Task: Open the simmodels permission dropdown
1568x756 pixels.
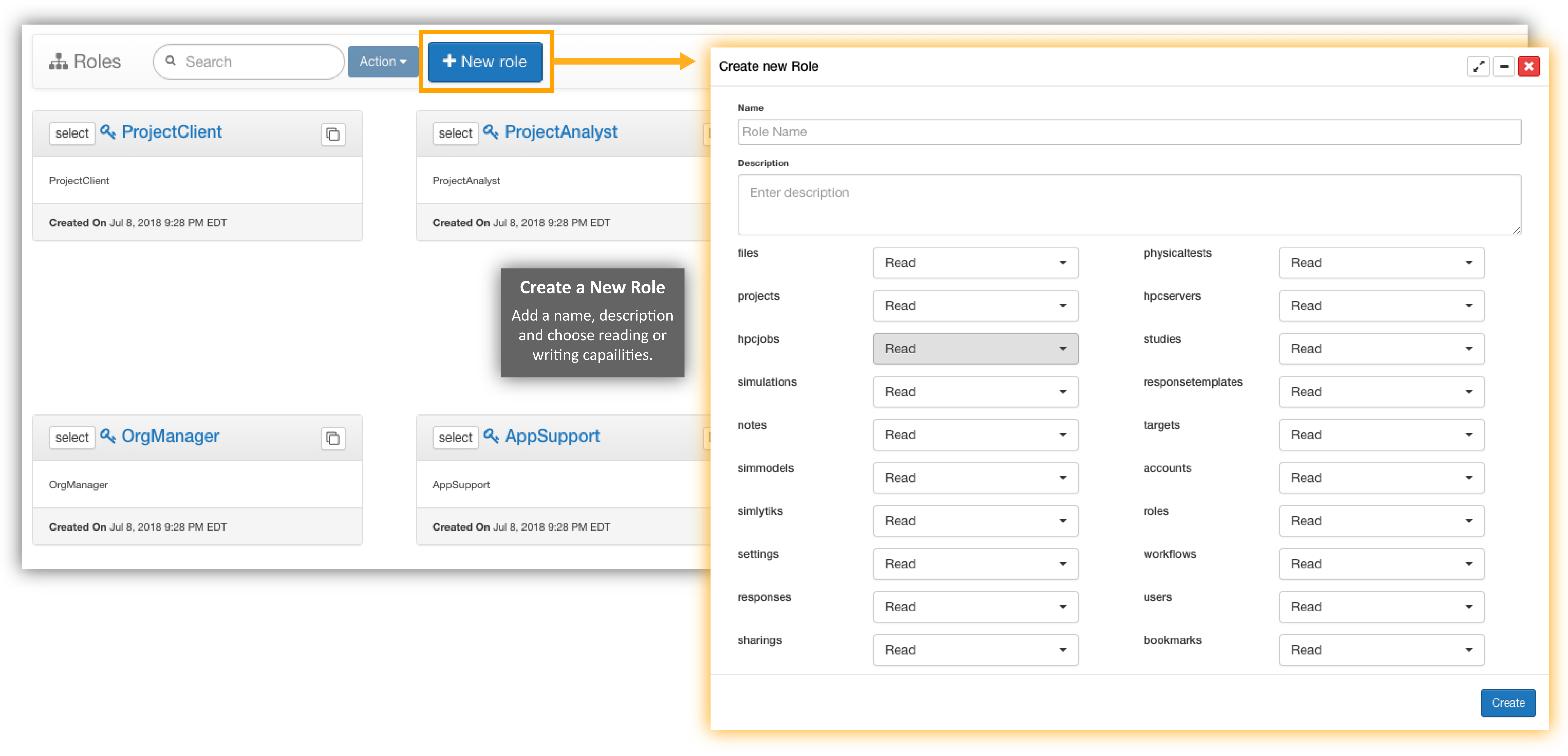Action: click(976, 478)
